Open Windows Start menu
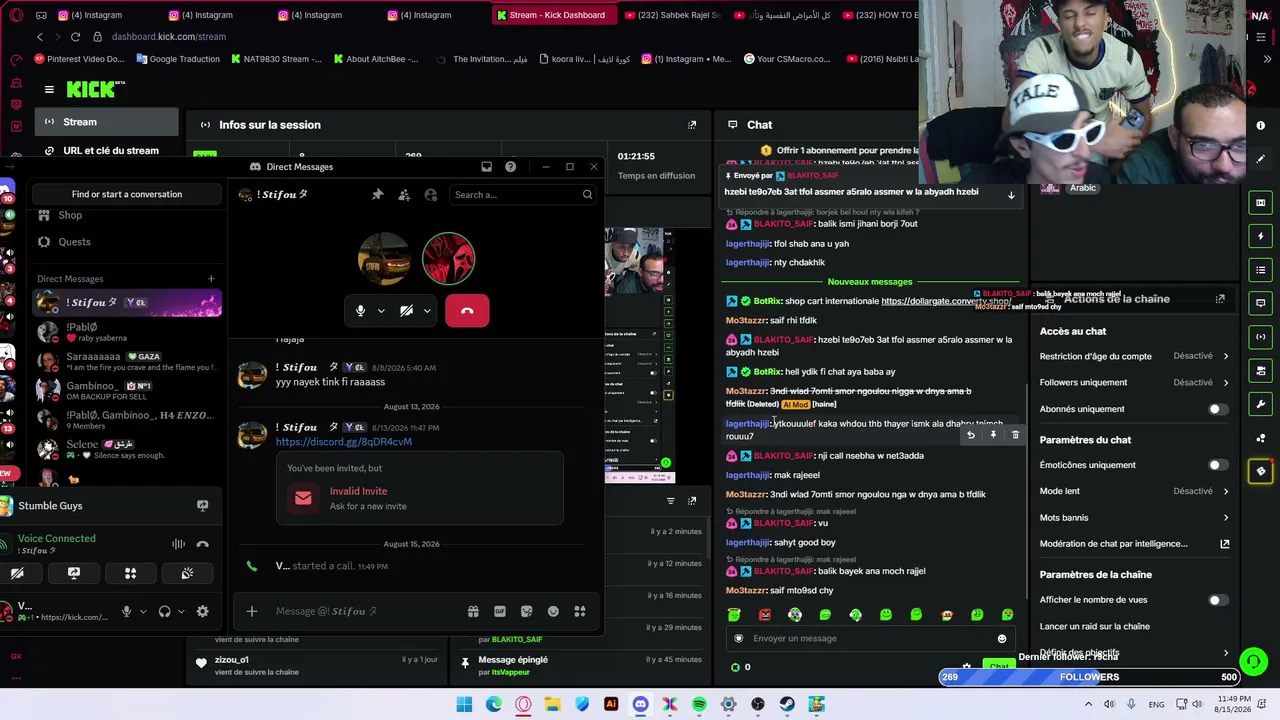Image resolution: width=1280 pixels, height=720 pixels. point(464,705)
